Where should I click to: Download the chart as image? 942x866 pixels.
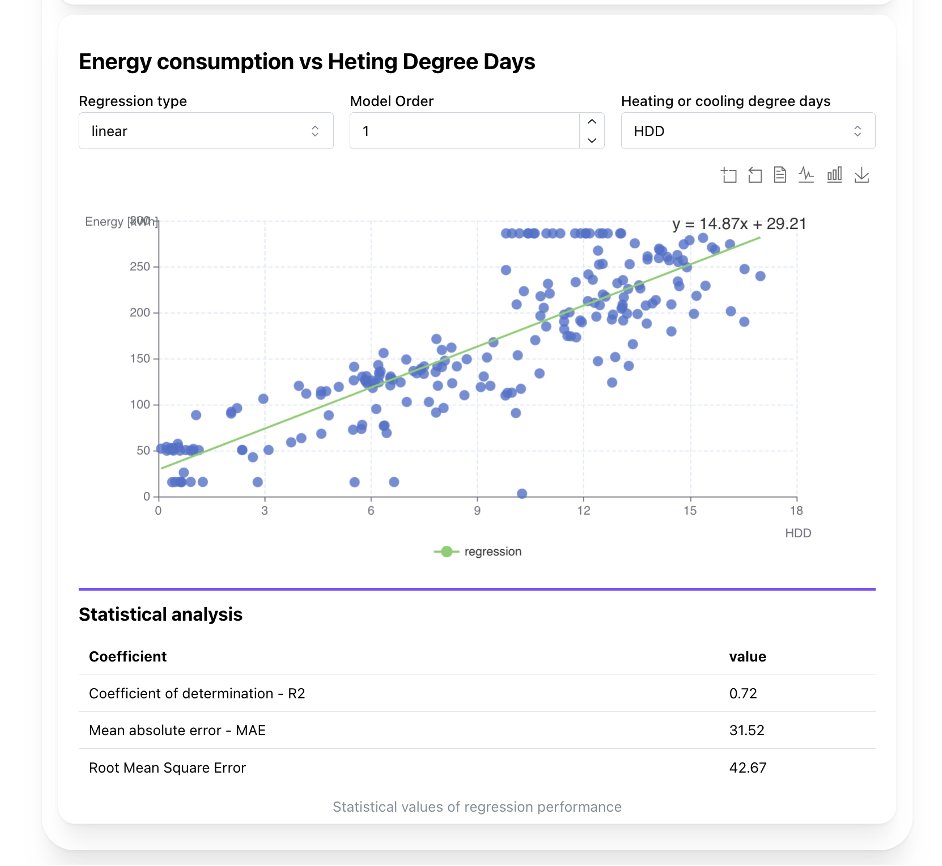(861, 175)
